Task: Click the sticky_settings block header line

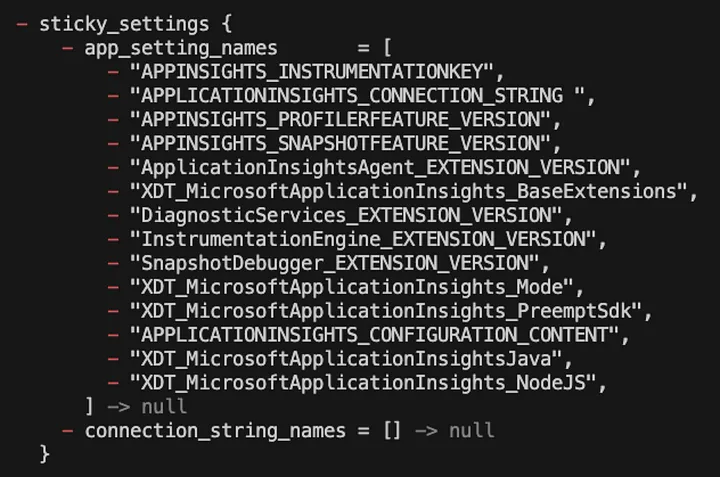Action: click(124, 24)
